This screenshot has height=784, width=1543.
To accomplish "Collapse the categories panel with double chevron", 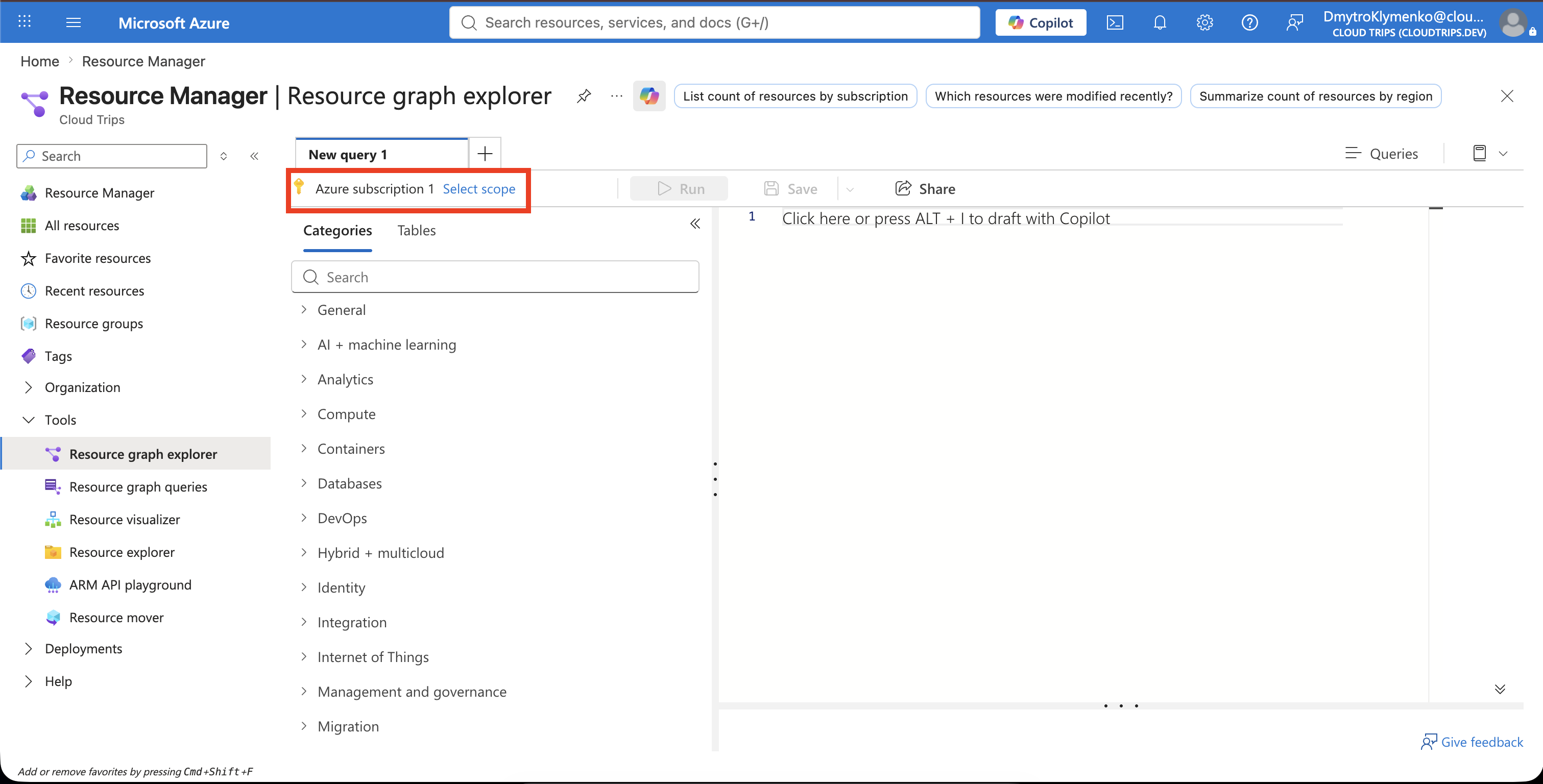I will (695, 224).
